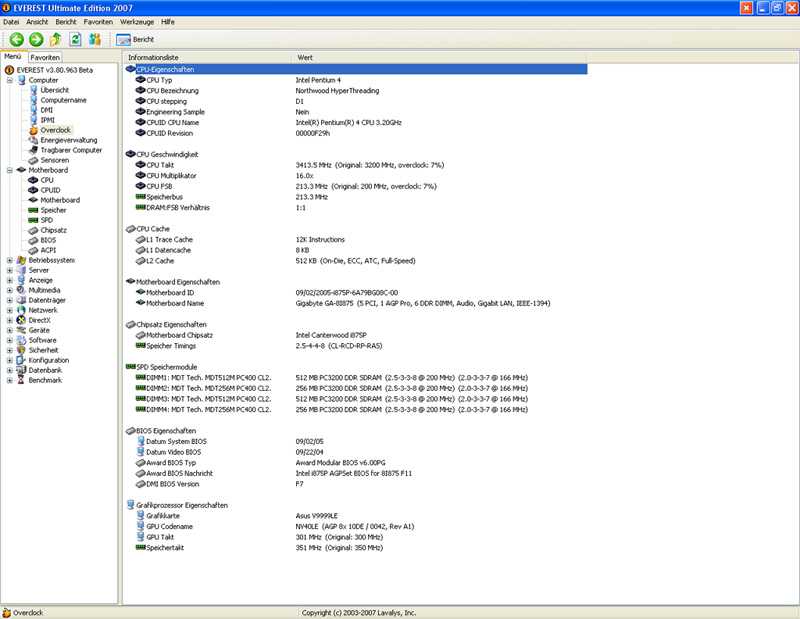The width and height of the screenshot is (800, 619).
Task: Select the CPU-Eigenschaften highlighted row
Action: click(x=356, y=69)
